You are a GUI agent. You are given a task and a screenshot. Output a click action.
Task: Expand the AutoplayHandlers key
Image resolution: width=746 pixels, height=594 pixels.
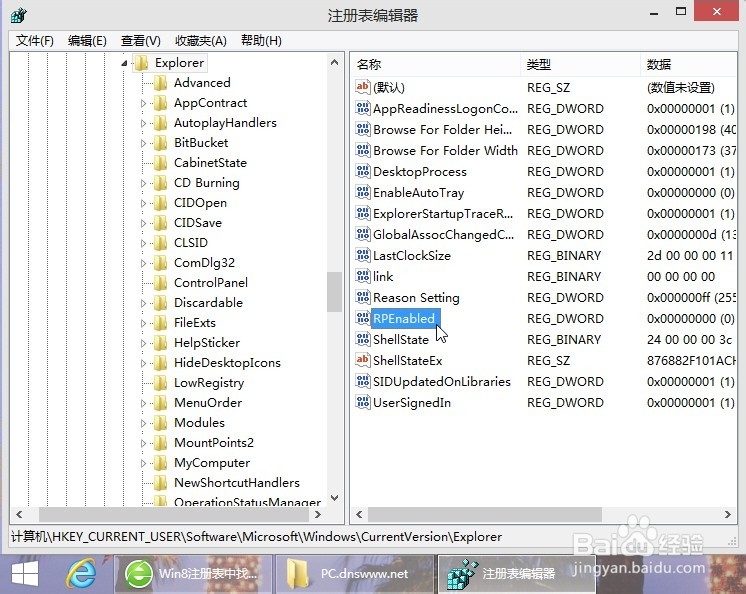pos(143,123)
